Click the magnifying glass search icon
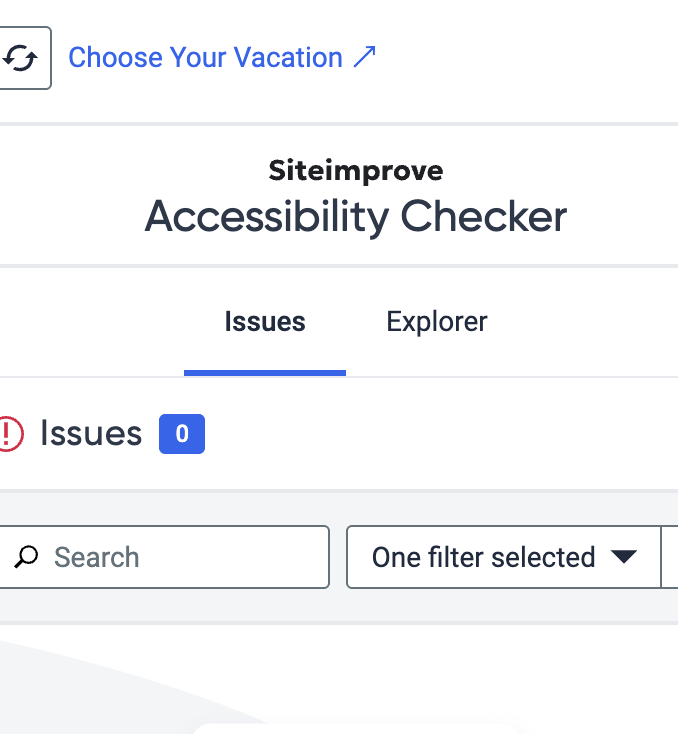Viewport: 678px width, 734px height. (x=26, y=557)
